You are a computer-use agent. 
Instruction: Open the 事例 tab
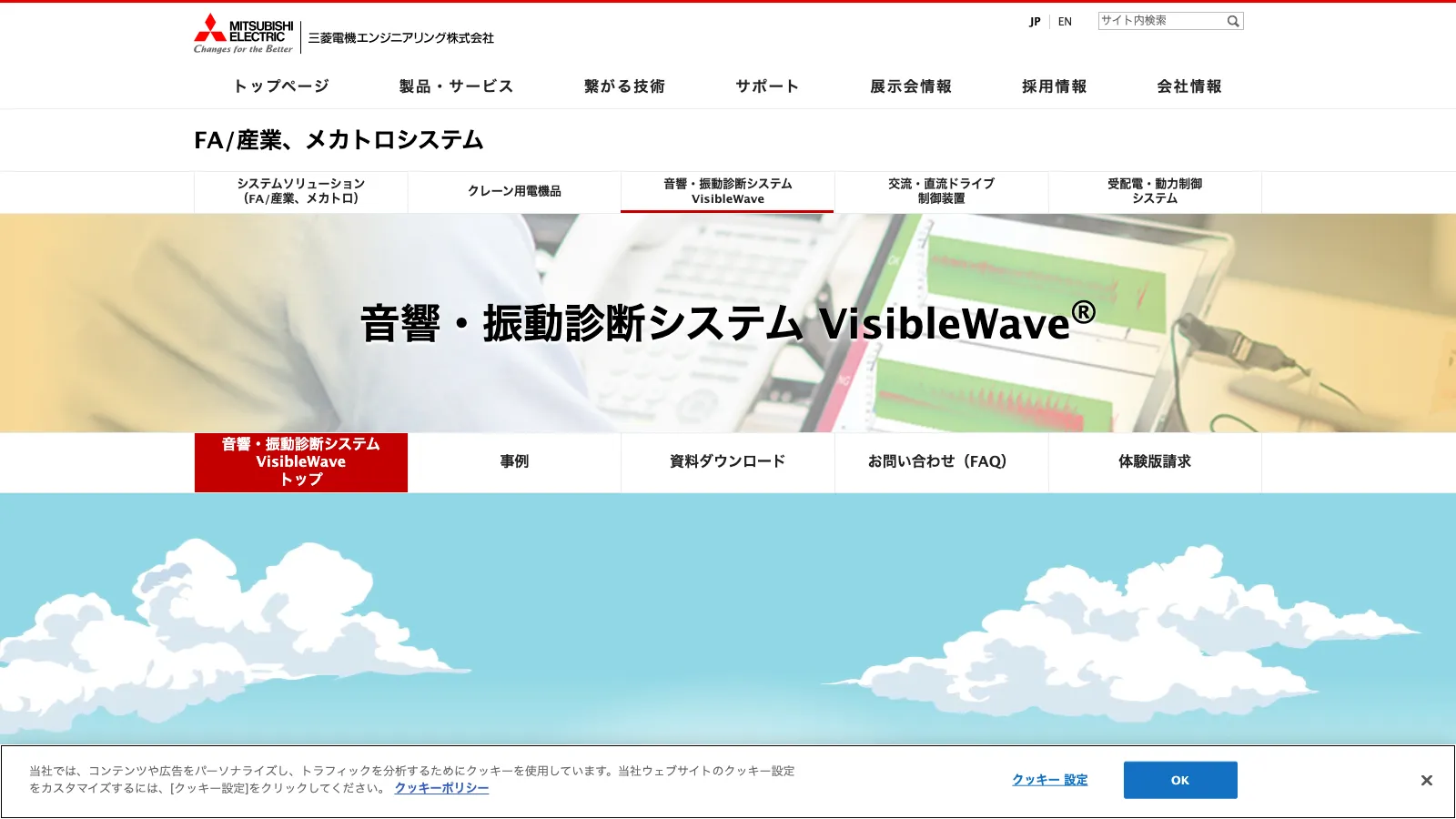[x=514, y=462]
